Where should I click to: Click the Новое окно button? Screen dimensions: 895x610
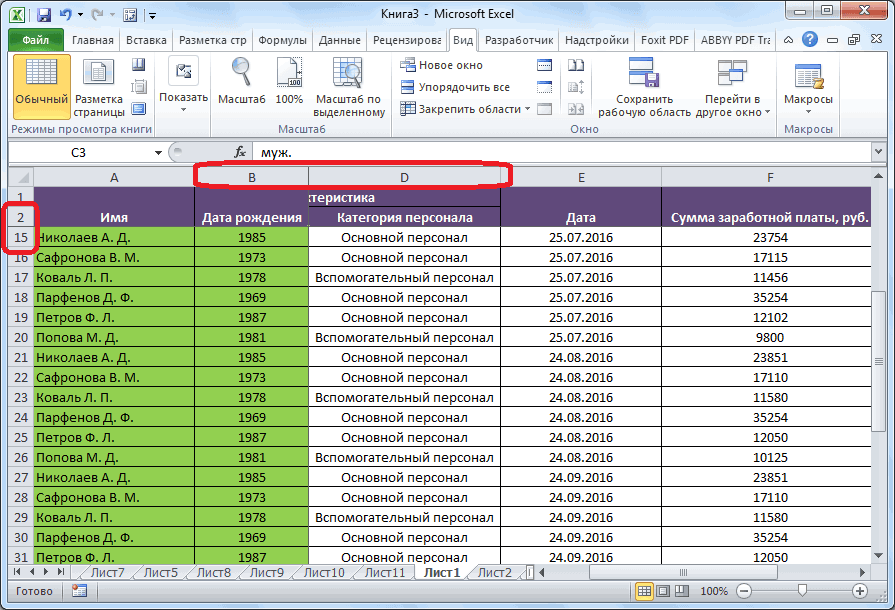click(x=441, y=65)
